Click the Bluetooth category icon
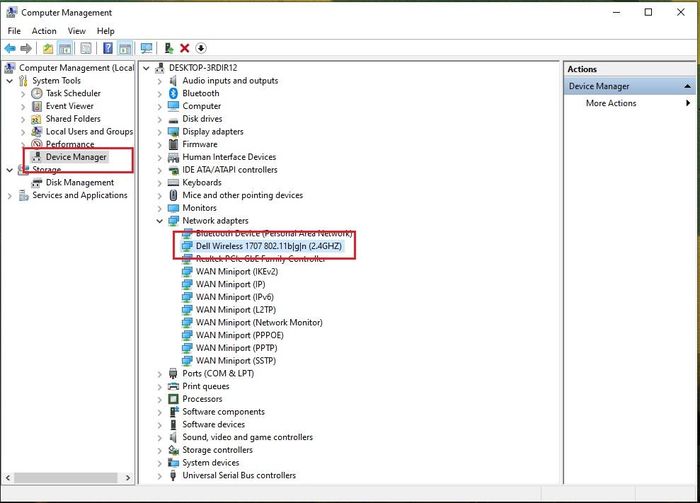The width and height of the screenshot is (700, 503). coord(173,93)
